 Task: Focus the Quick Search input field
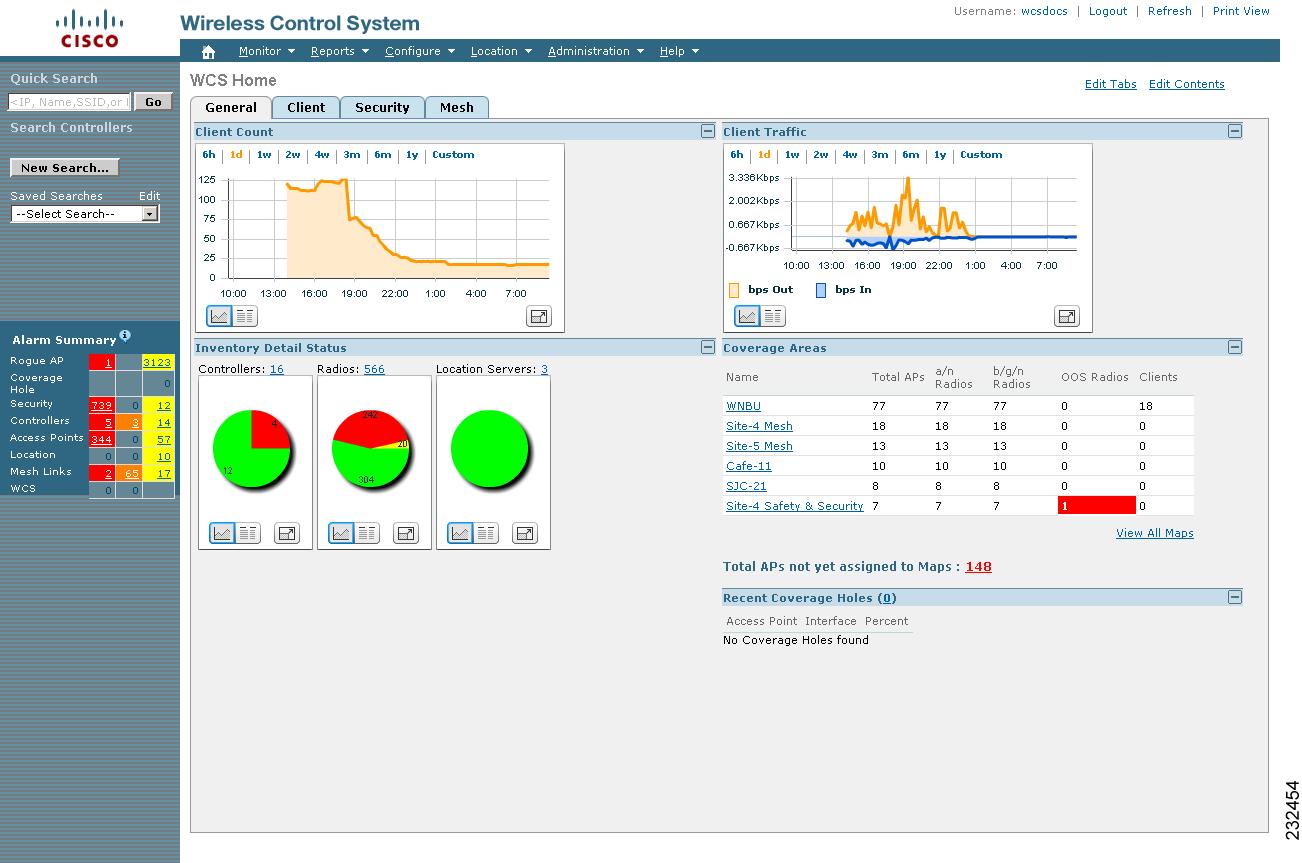coord(69,101)
